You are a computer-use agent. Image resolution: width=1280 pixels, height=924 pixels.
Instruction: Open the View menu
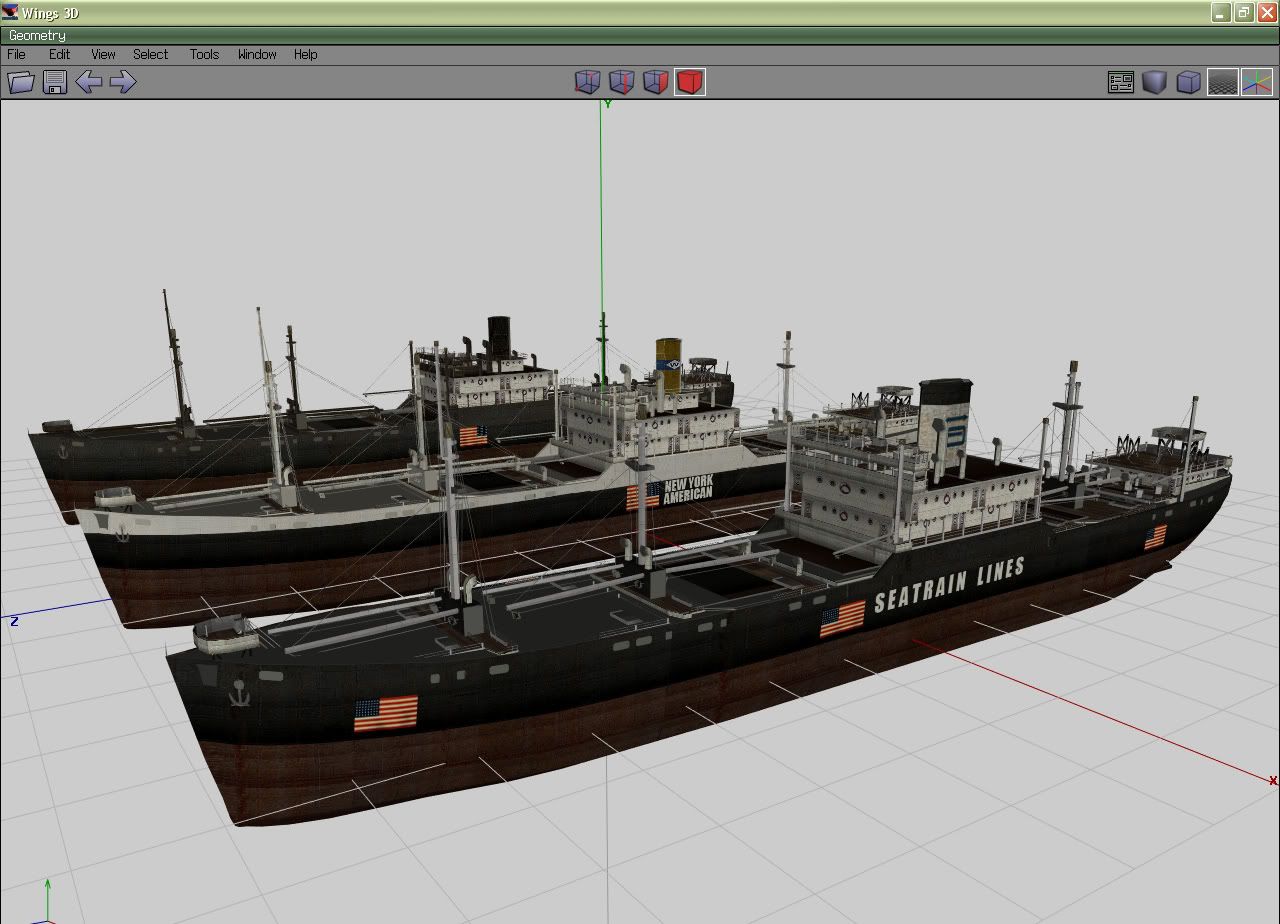(103, 54)
